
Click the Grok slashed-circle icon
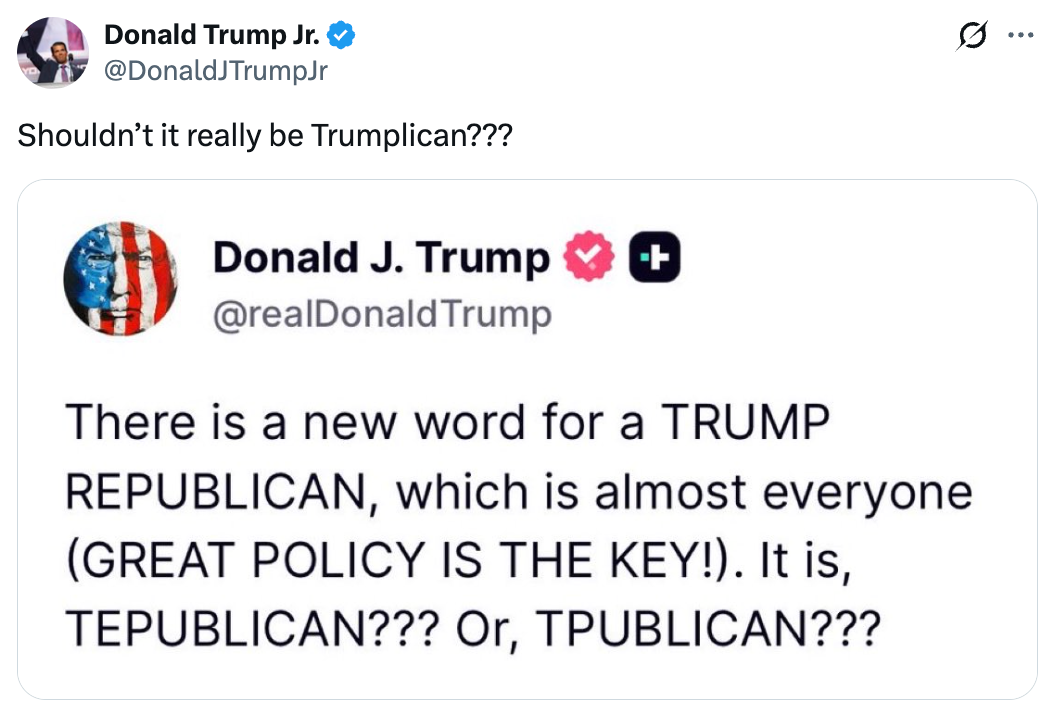pyautogui.click(x=969, y=36)
